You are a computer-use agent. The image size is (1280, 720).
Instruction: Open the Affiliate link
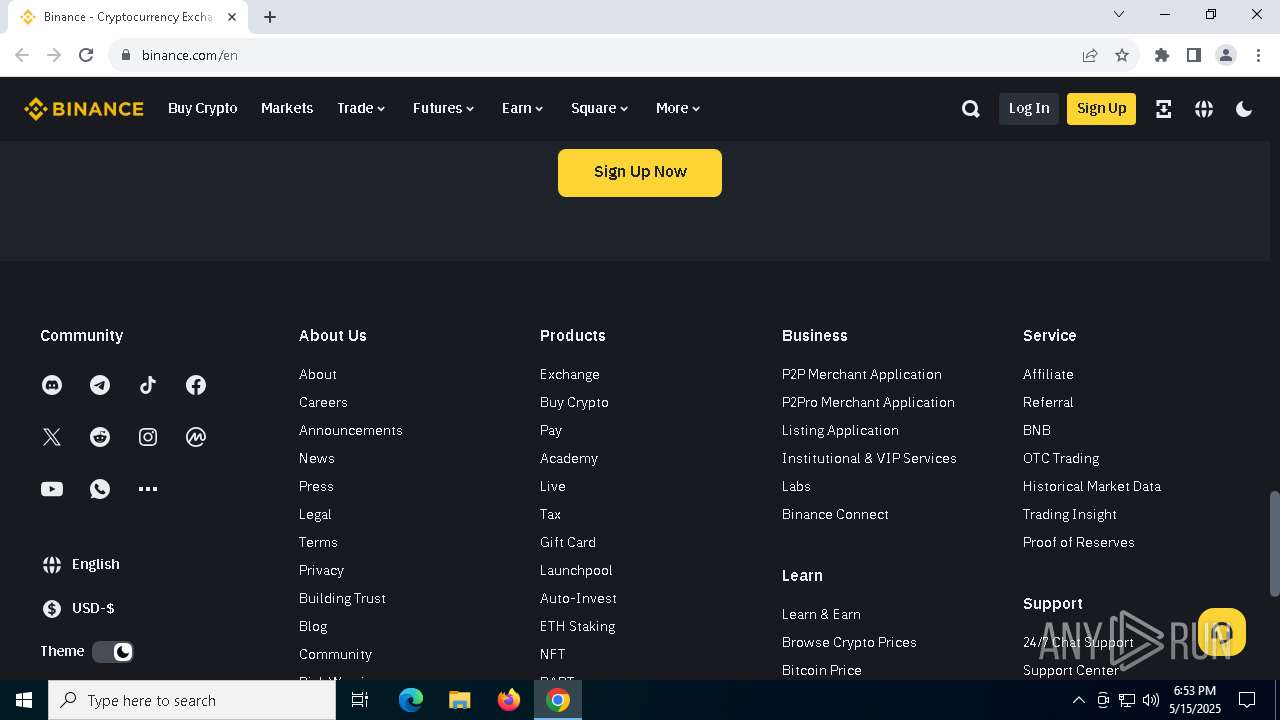coord(1048,374)
